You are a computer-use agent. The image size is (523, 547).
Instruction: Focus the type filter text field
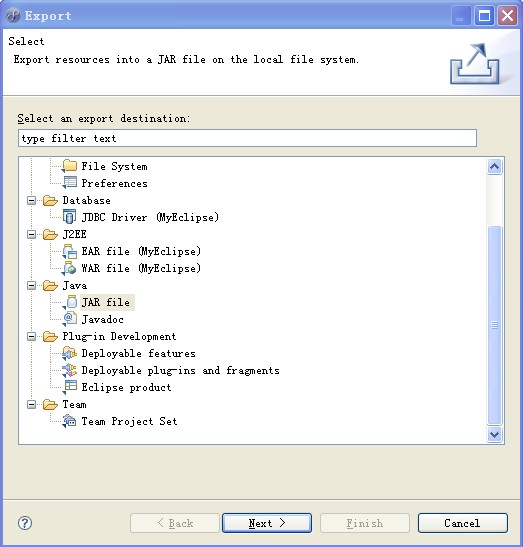247,138
